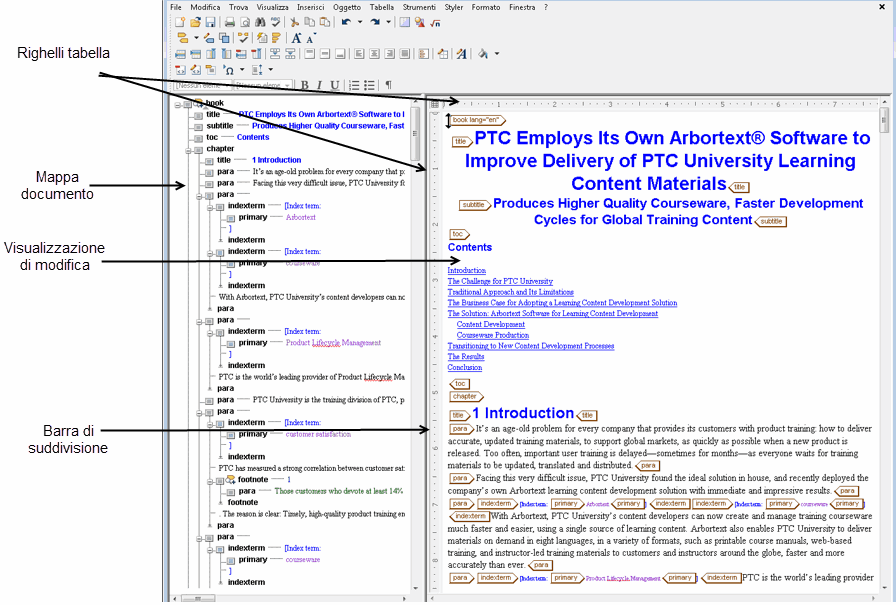Open the second element combo box

click(x=263, y=85)
